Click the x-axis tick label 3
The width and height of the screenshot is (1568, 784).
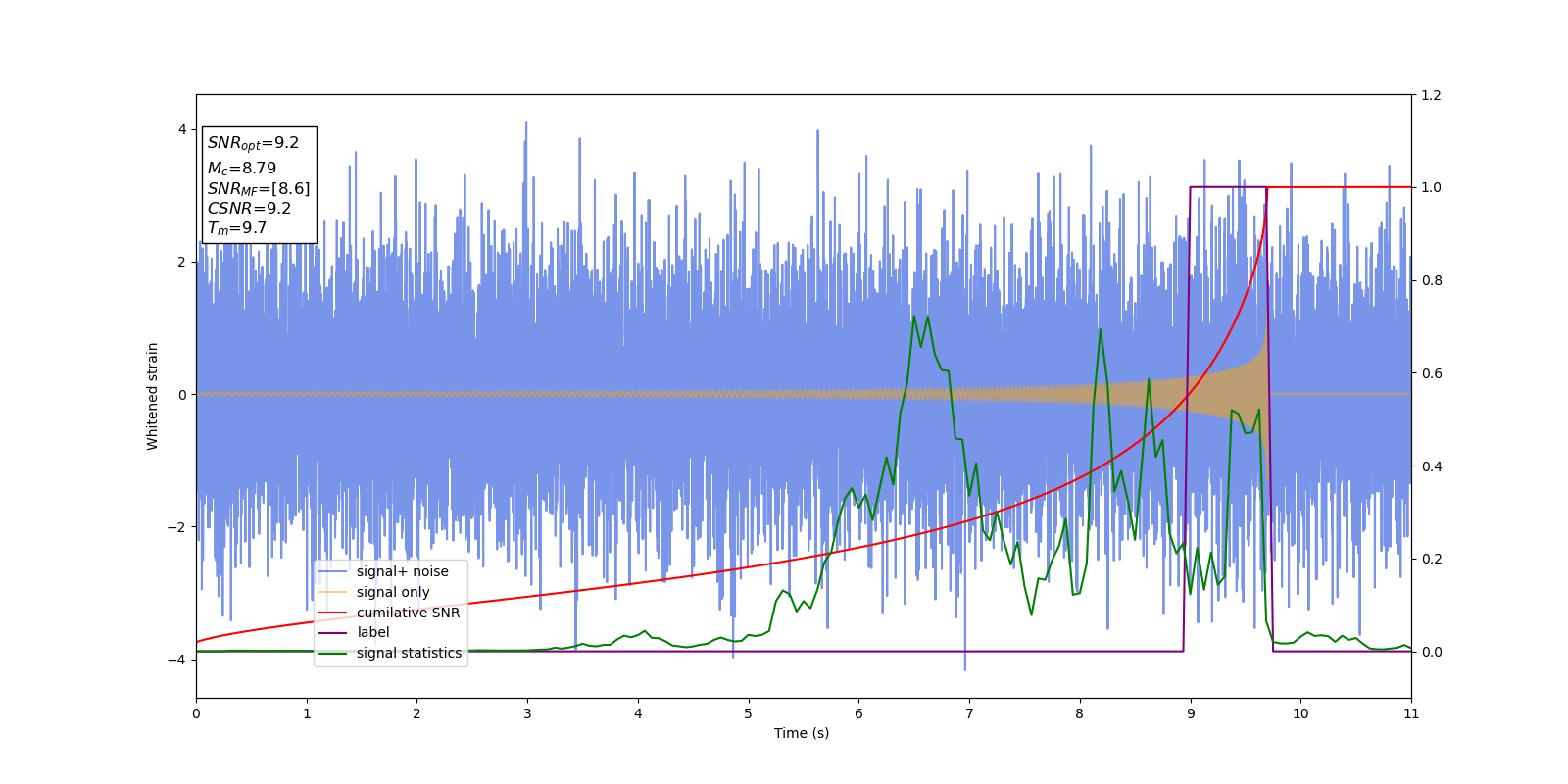point(527,713)
